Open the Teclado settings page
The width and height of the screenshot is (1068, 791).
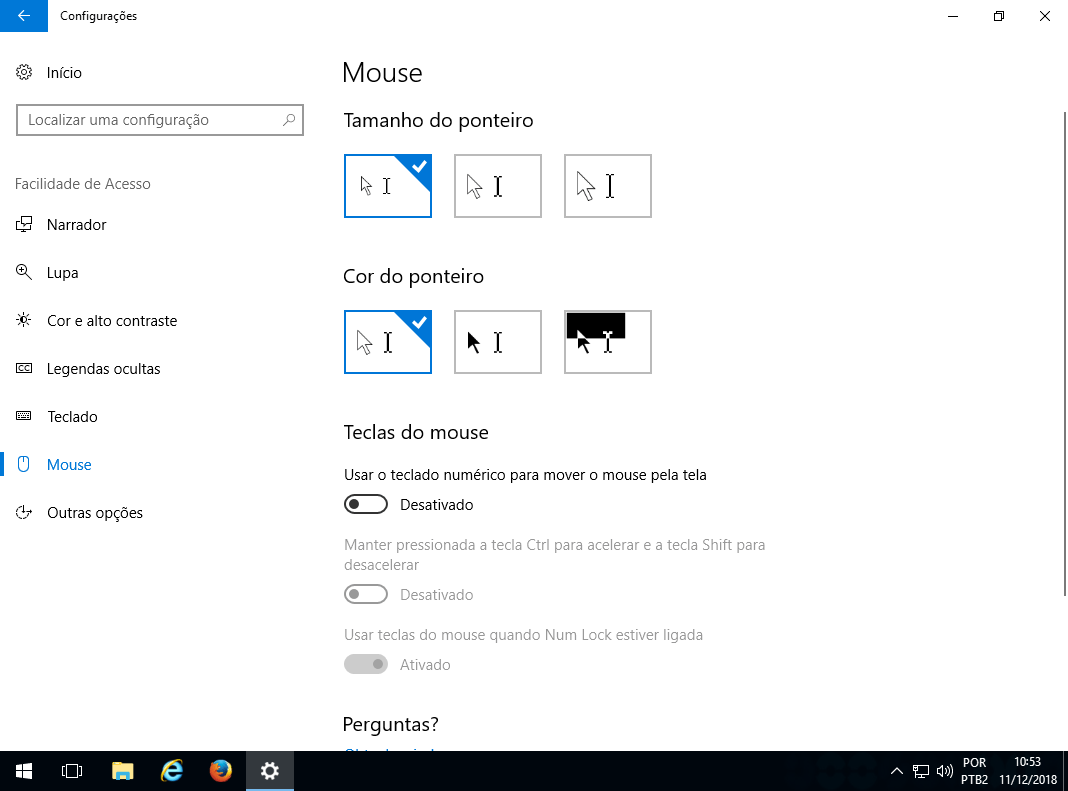tap(72, 417)
